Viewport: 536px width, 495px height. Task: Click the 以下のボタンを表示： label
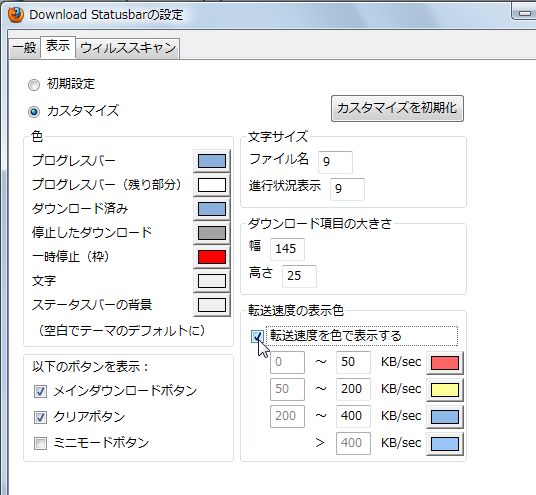(x=90, y=367)
